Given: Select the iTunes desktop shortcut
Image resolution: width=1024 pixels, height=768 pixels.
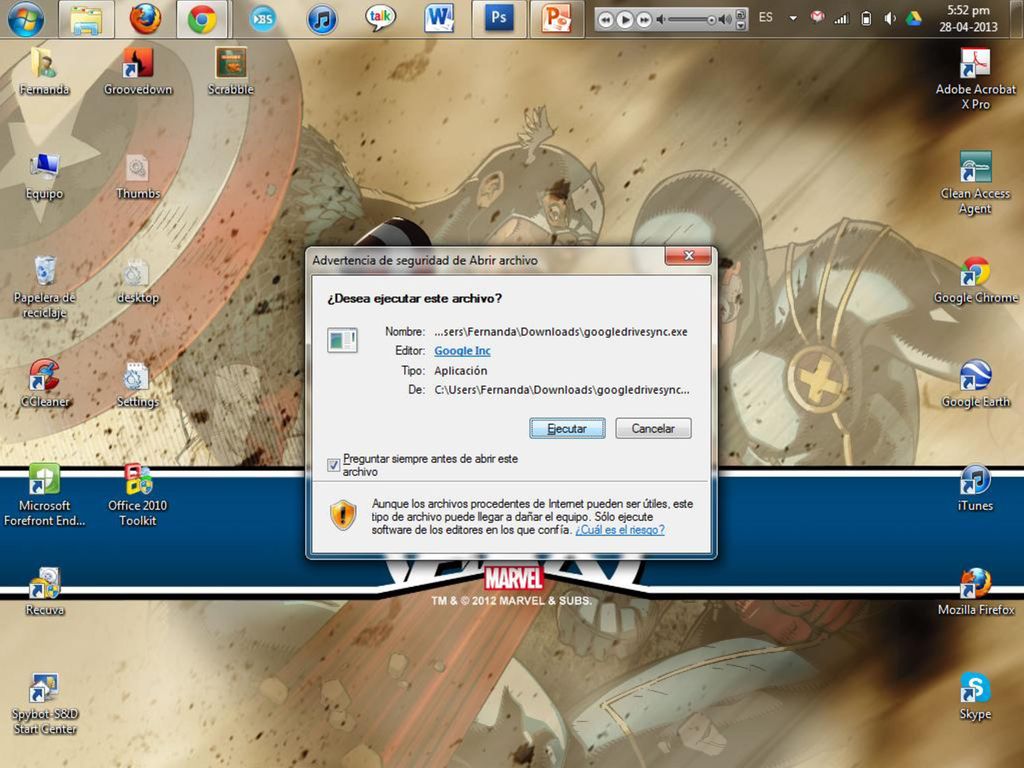Looking at the screenshot, I should coord(976,488).
